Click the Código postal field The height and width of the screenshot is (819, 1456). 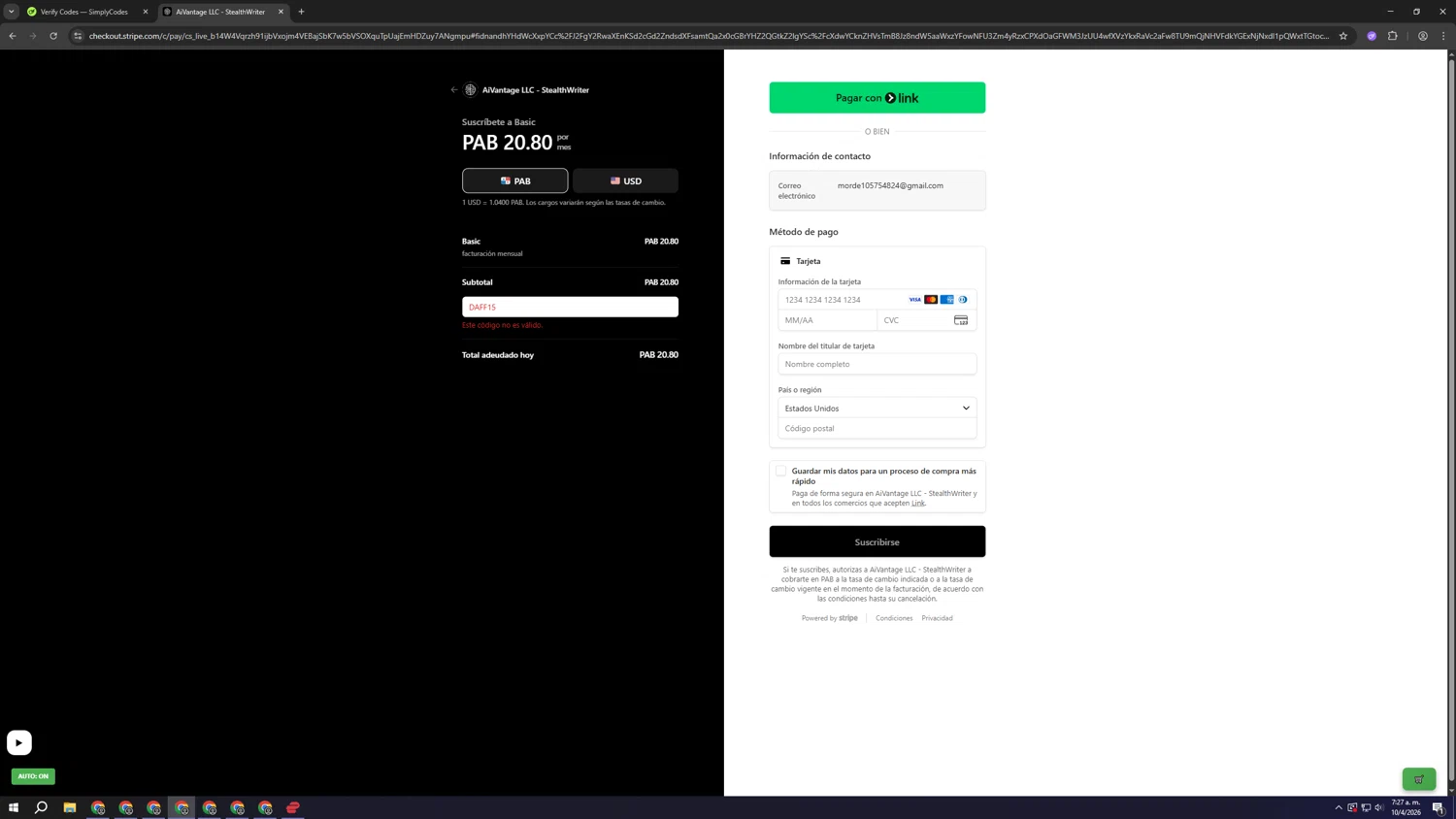[x=877, y=428]
